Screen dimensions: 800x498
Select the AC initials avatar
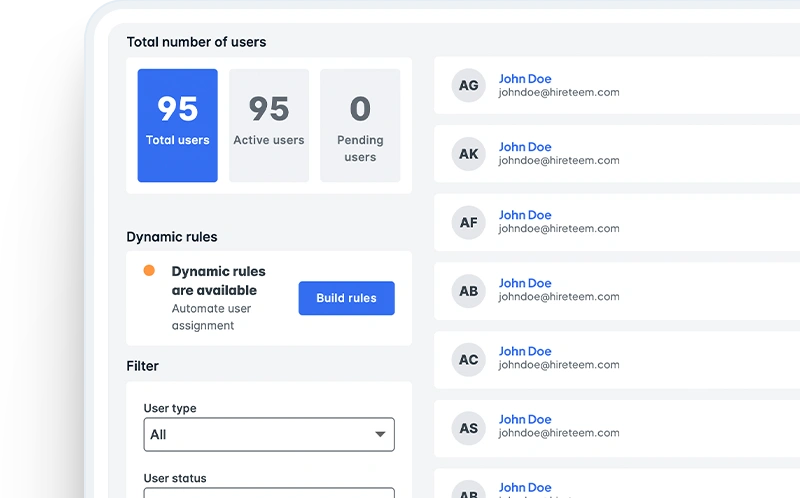click(468, 359)
